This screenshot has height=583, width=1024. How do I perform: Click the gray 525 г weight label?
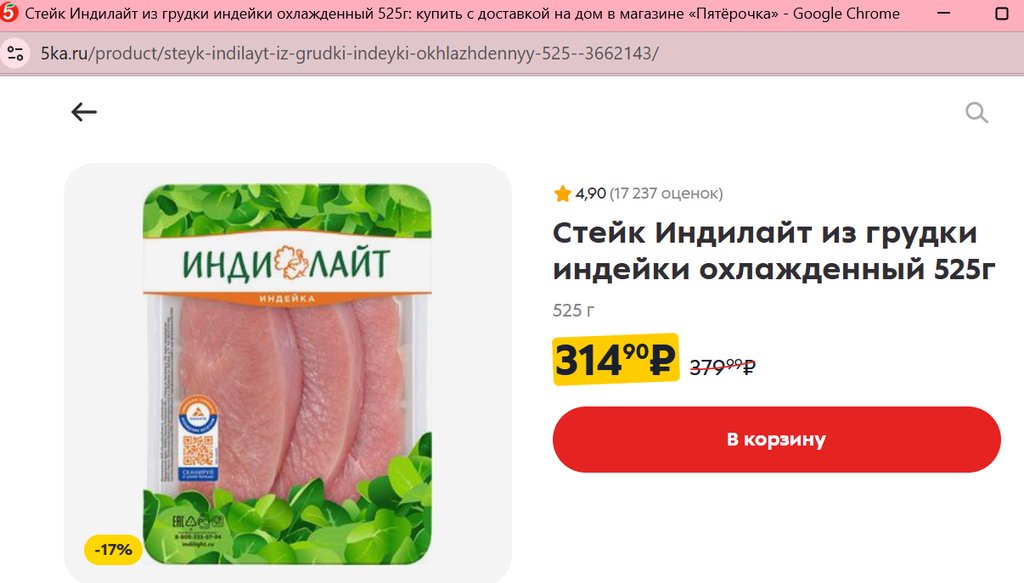(x=573, y=310)
